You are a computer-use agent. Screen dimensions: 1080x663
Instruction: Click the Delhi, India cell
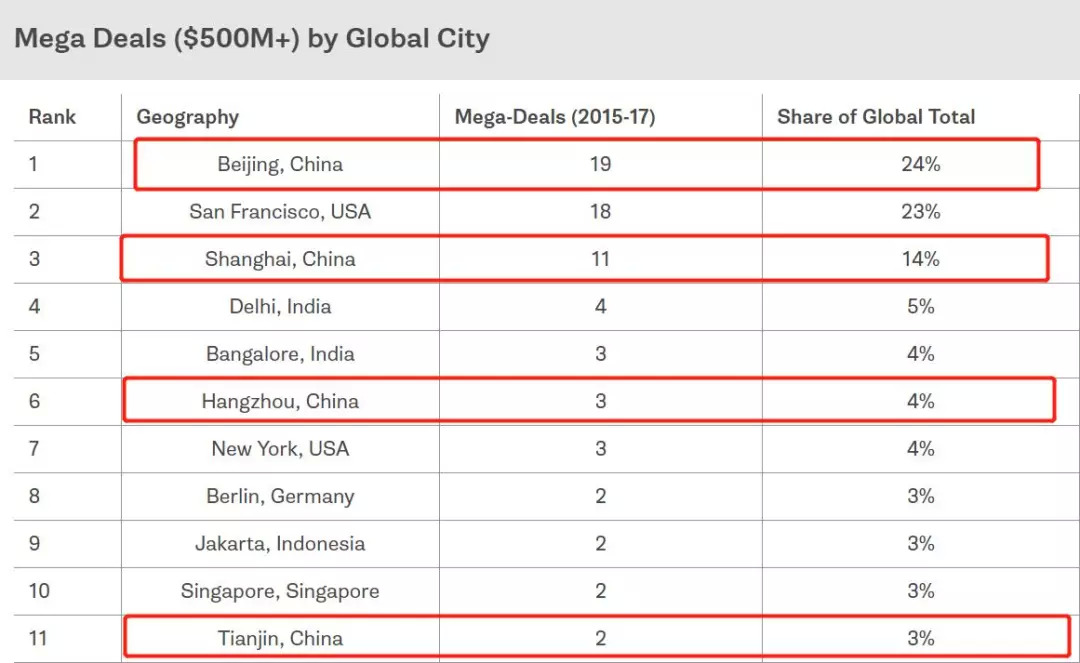[x=280, y=307]
